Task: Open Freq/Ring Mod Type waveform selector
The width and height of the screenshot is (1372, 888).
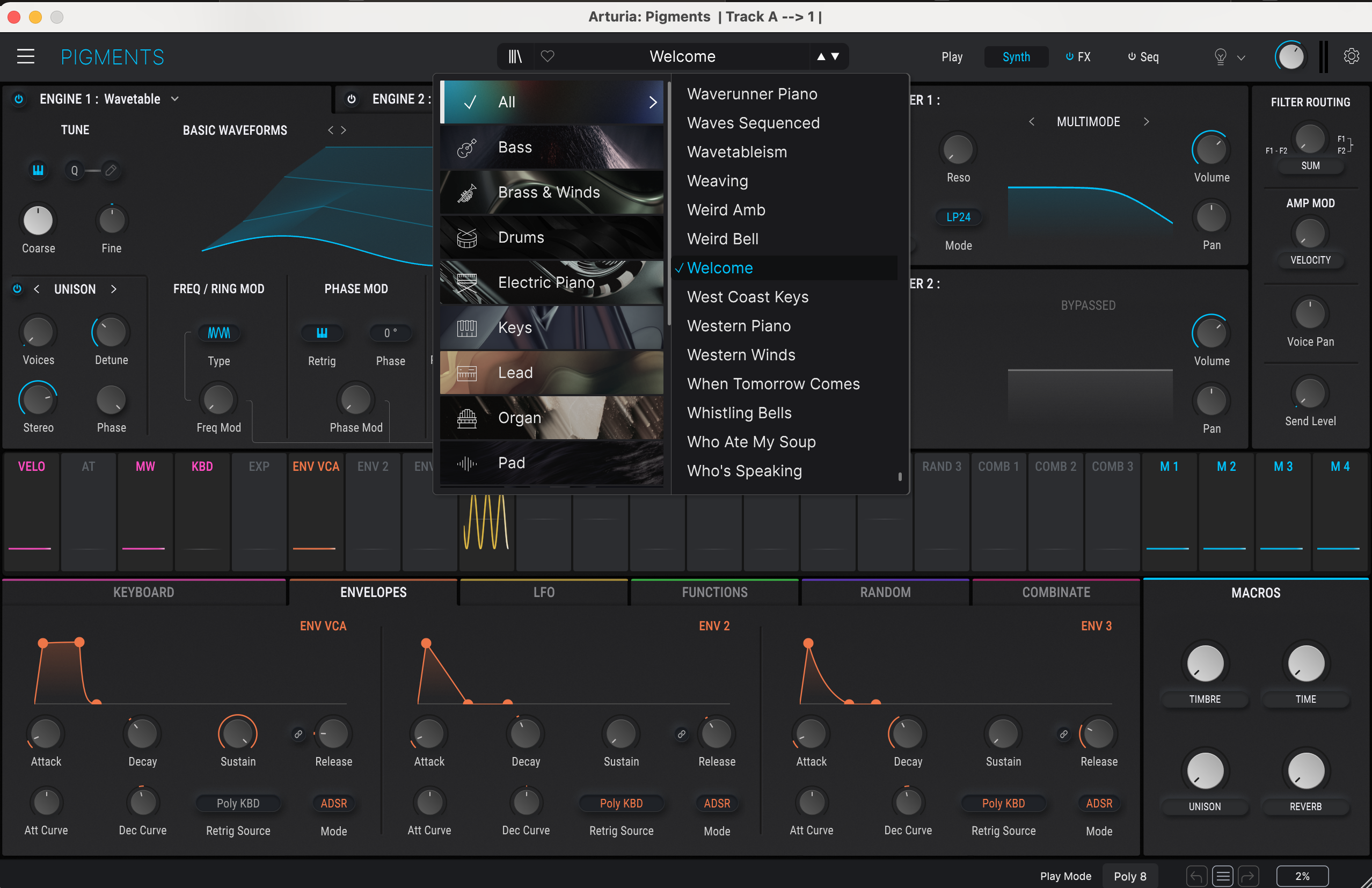Action: [218, 333]
